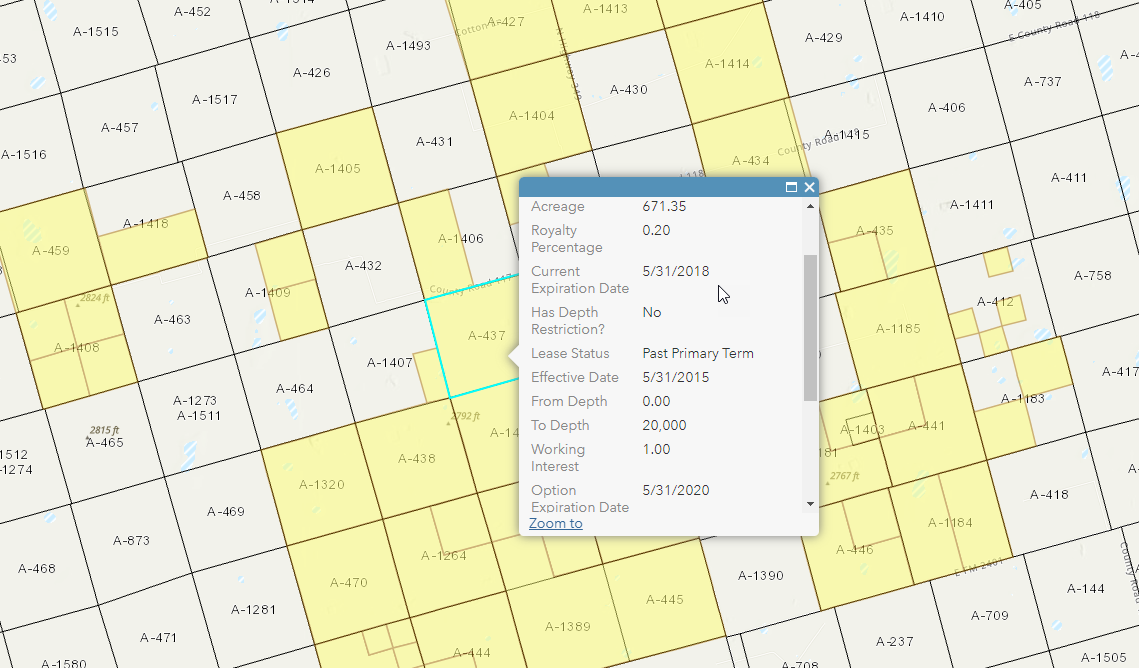Click the popup scrollbar up arrow
Screen dimensions: 1139x668
coord(810,206)
